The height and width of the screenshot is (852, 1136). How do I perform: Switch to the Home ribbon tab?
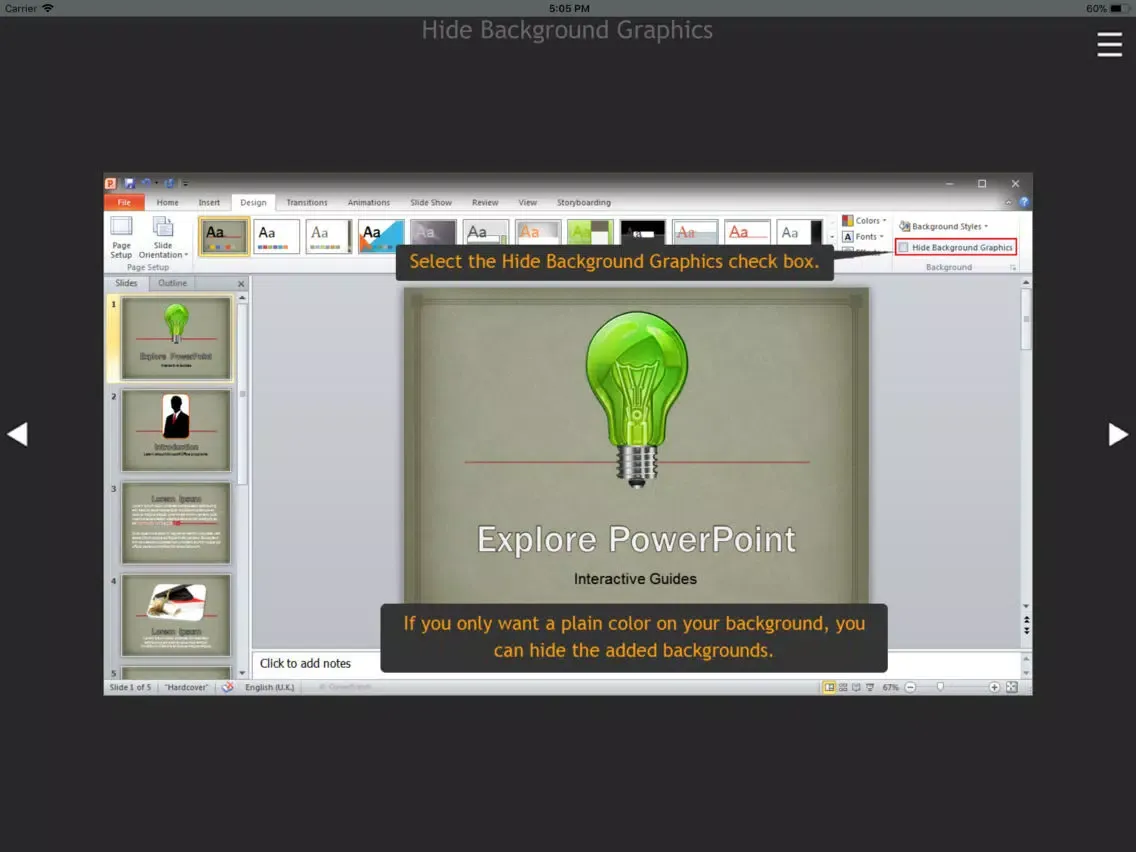167,202
